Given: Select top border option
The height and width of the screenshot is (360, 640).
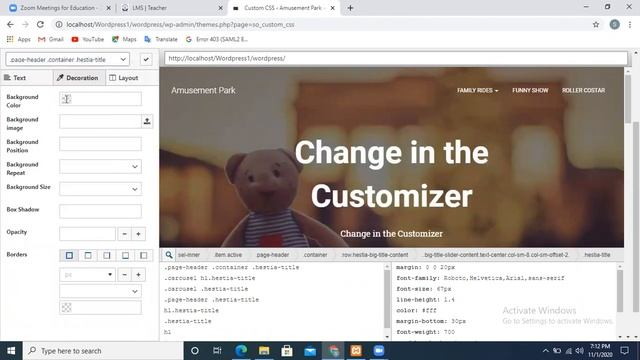Looking at the screenshot, I should click(88, 256).
